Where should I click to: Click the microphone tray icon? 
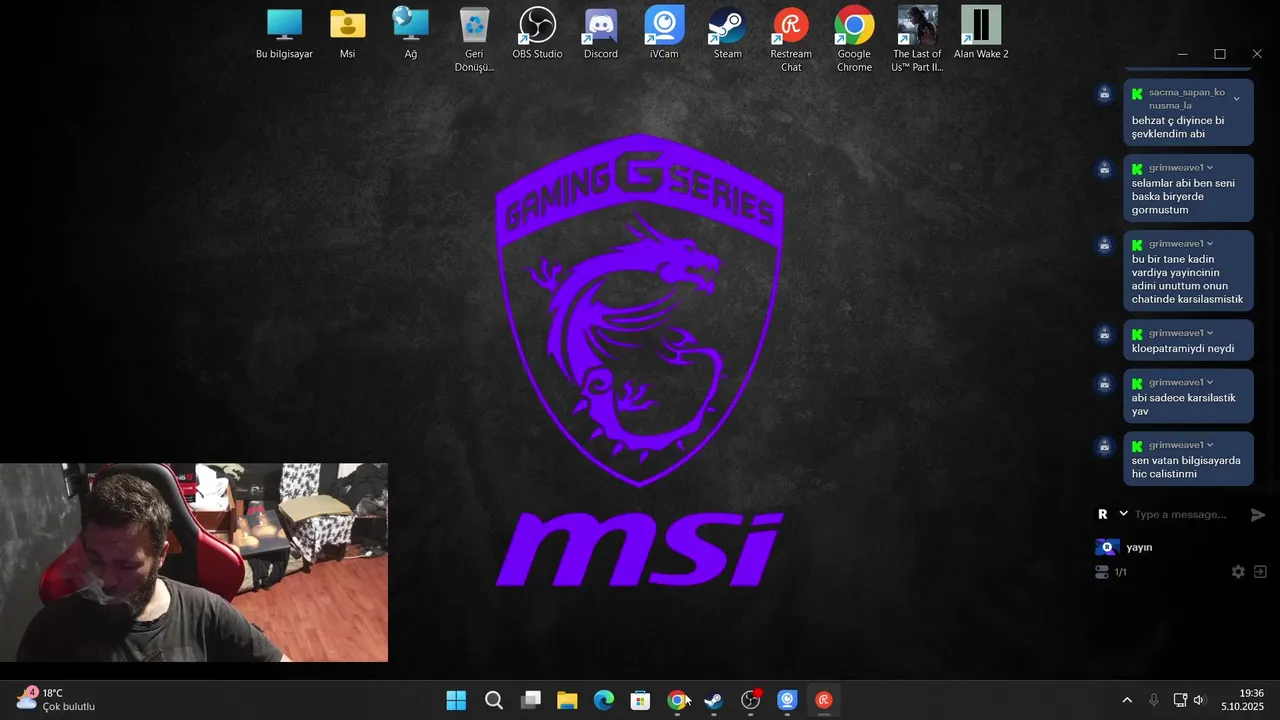pos(1153,700)
